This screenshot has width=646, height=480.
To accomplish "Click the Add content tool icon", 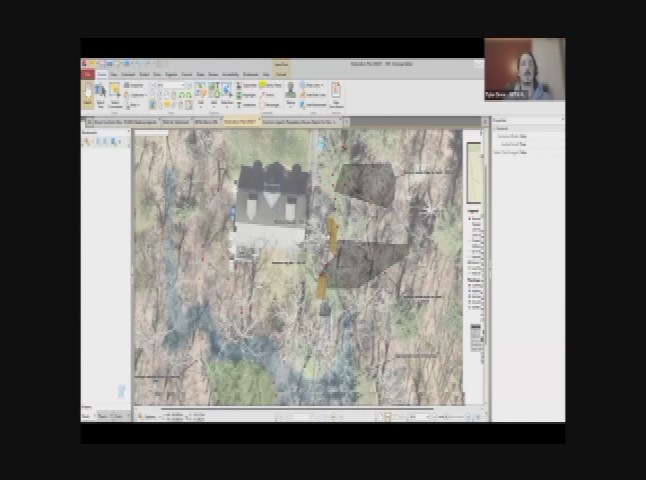I will [214, 93].
